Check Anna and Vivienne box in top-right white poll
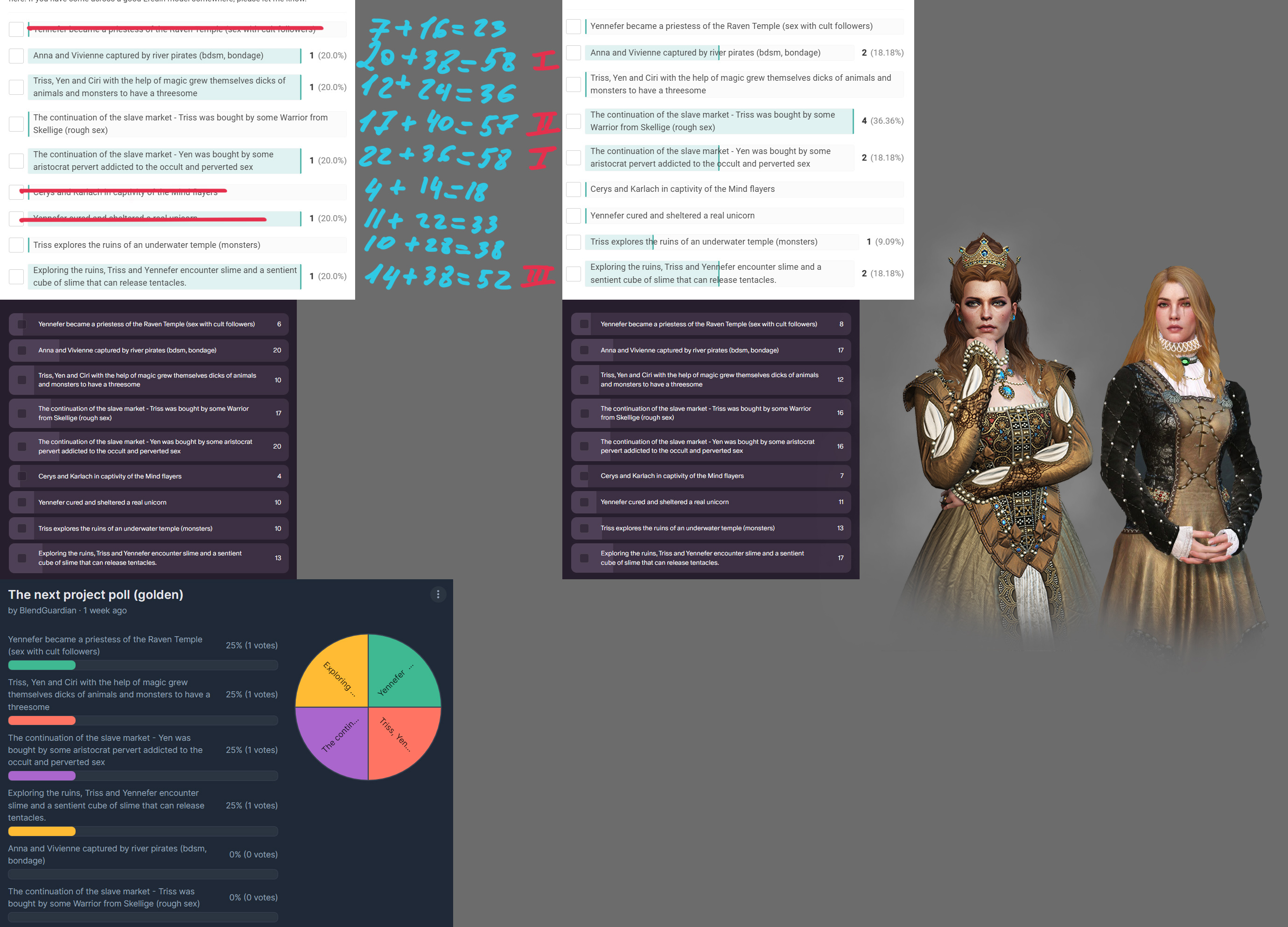Image resolution: width=1288 pixels, height=927 pixels. pos(574,53)
